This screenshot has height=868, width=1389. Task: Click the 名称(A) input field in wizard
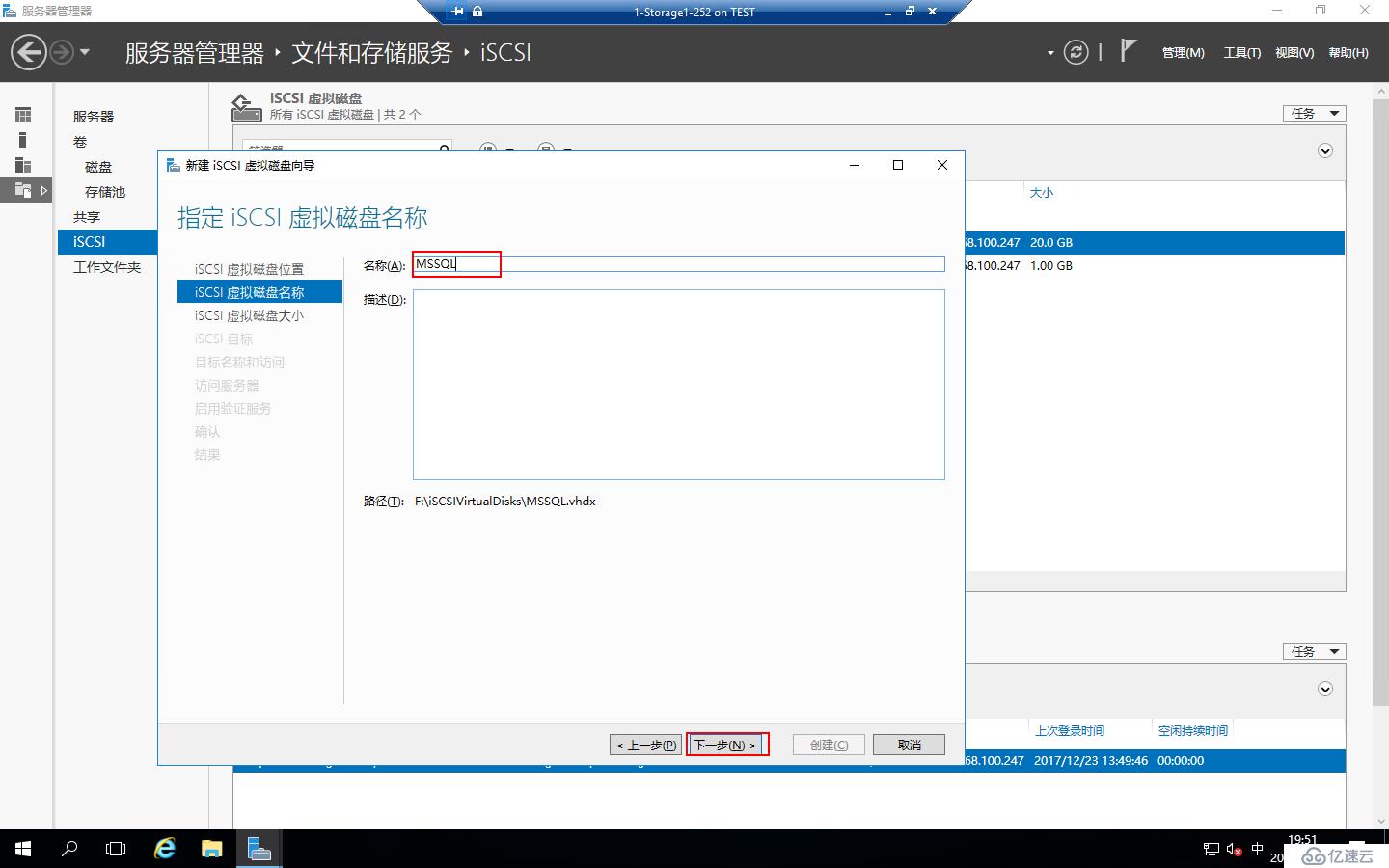[679, 264]
